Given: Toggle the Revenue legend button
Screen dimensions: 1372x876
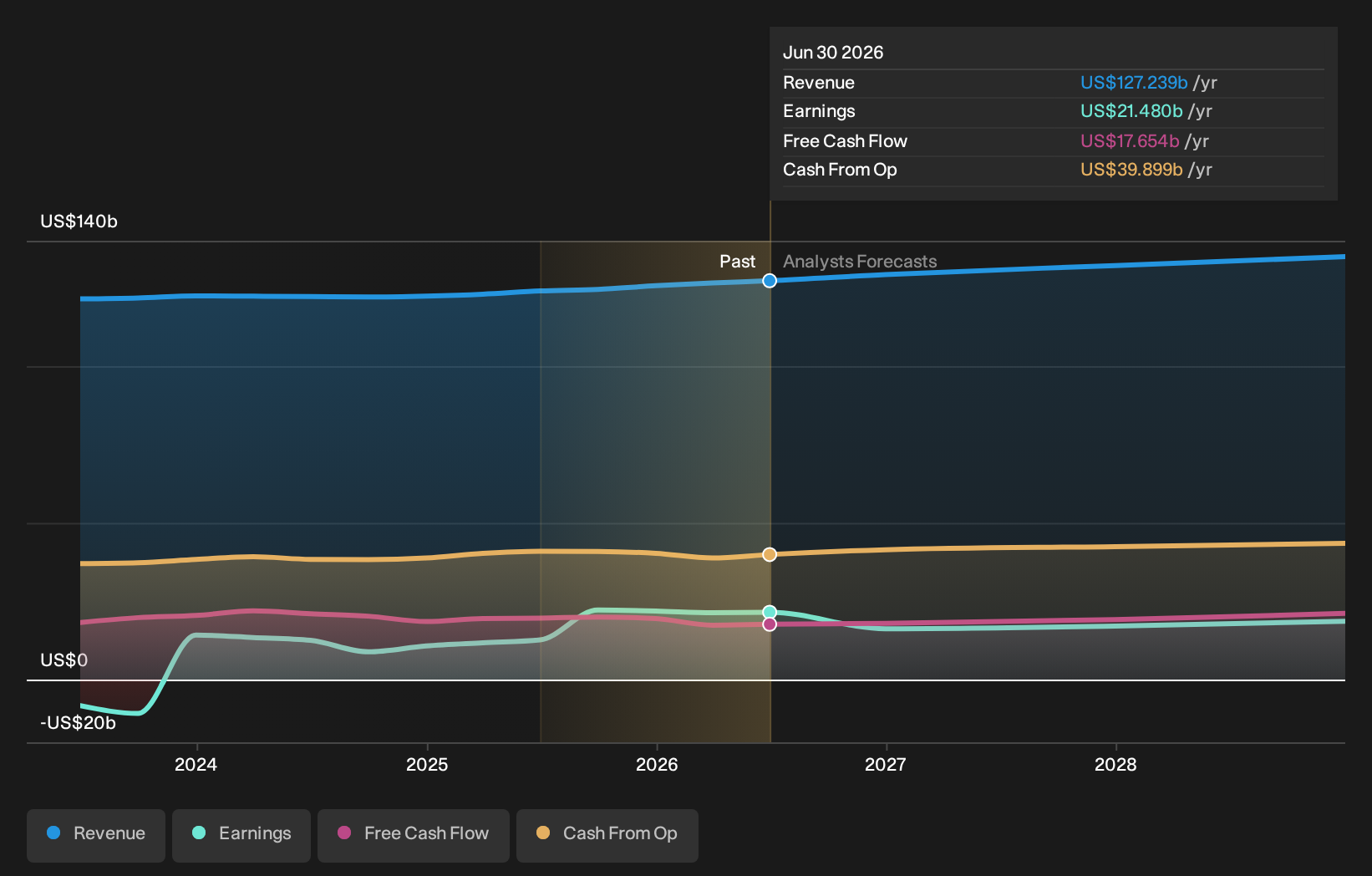Looking at the screenshot, I should [96, 835].
